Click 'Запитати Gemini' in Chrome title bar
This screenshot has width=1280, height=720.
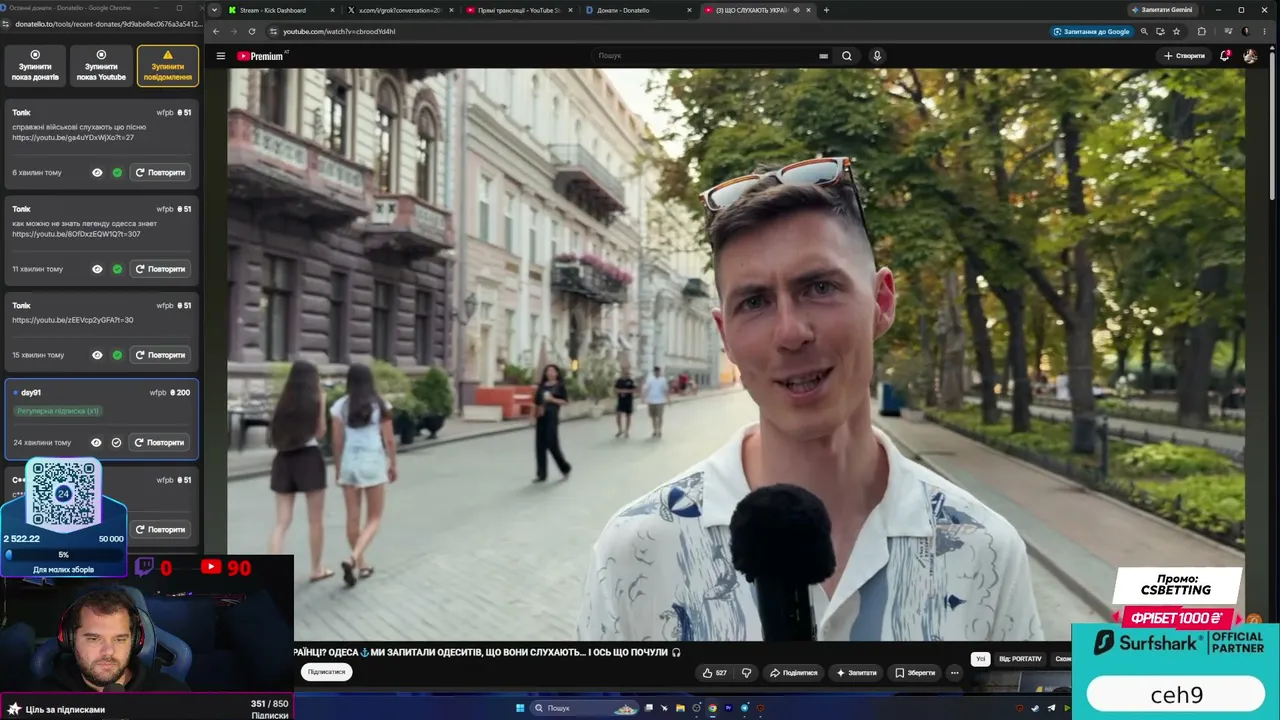point(1163,10)
